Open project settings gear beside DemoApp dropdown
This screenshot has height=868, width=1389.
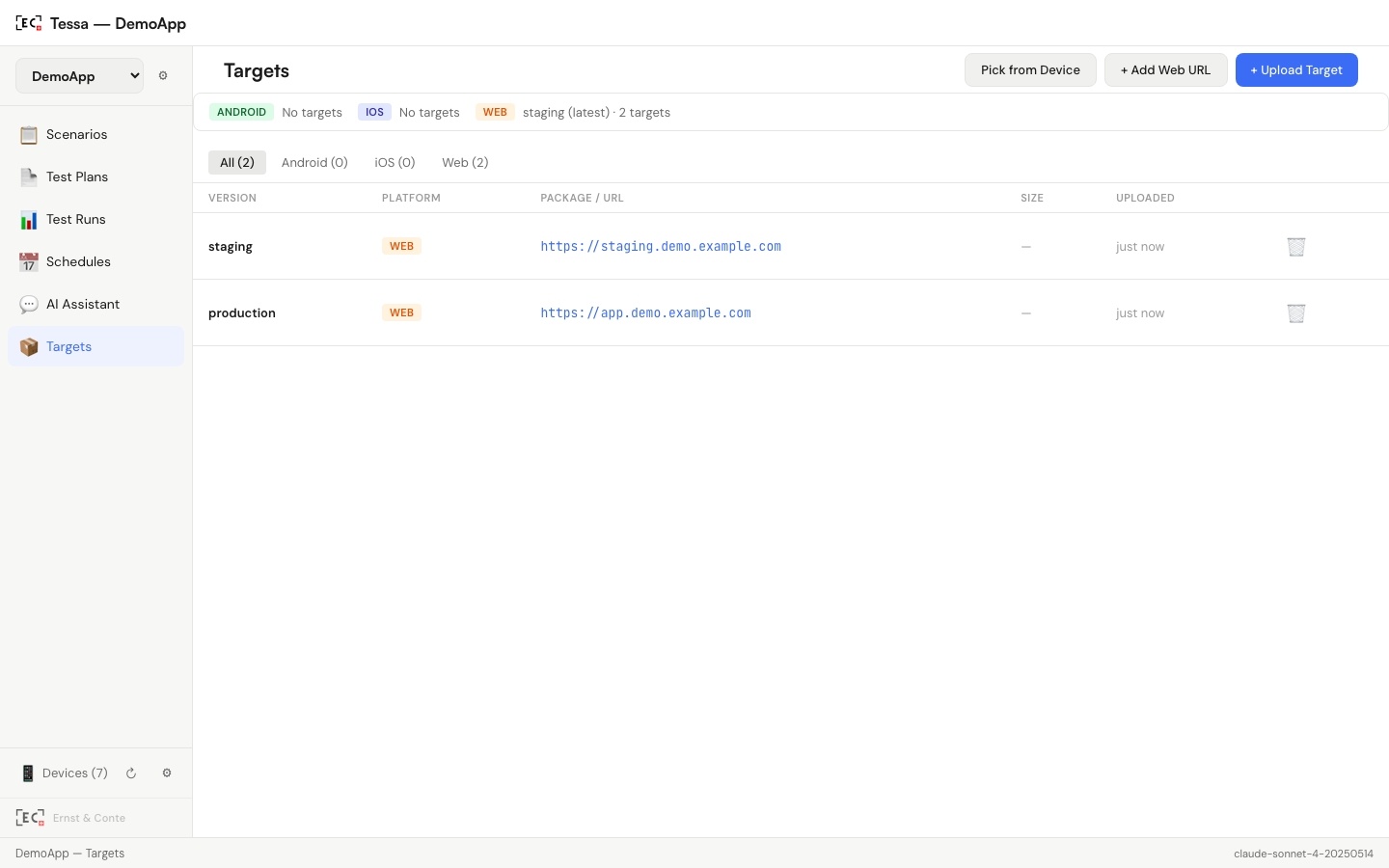coord(163,75)
